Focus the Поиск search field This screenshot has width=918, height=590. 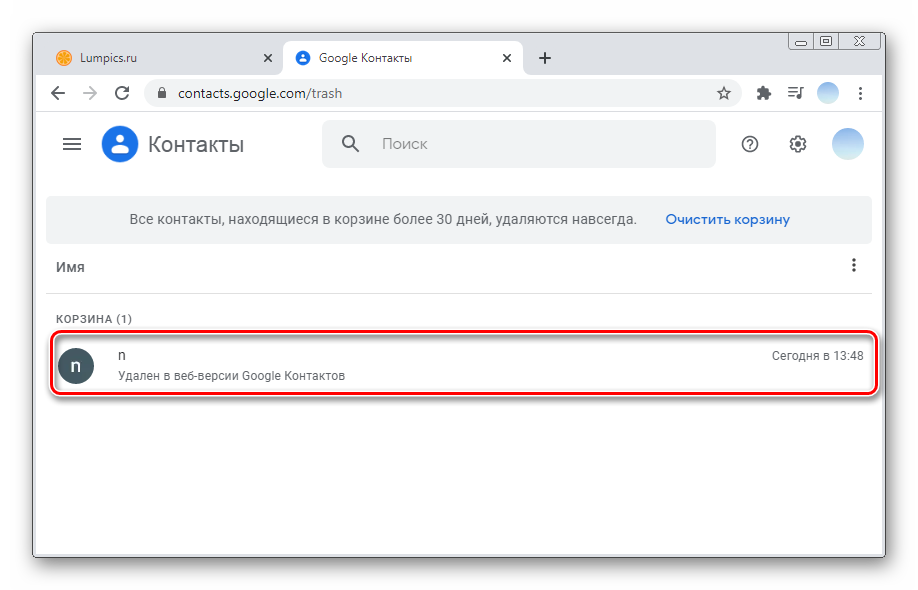tap(540, 144)
